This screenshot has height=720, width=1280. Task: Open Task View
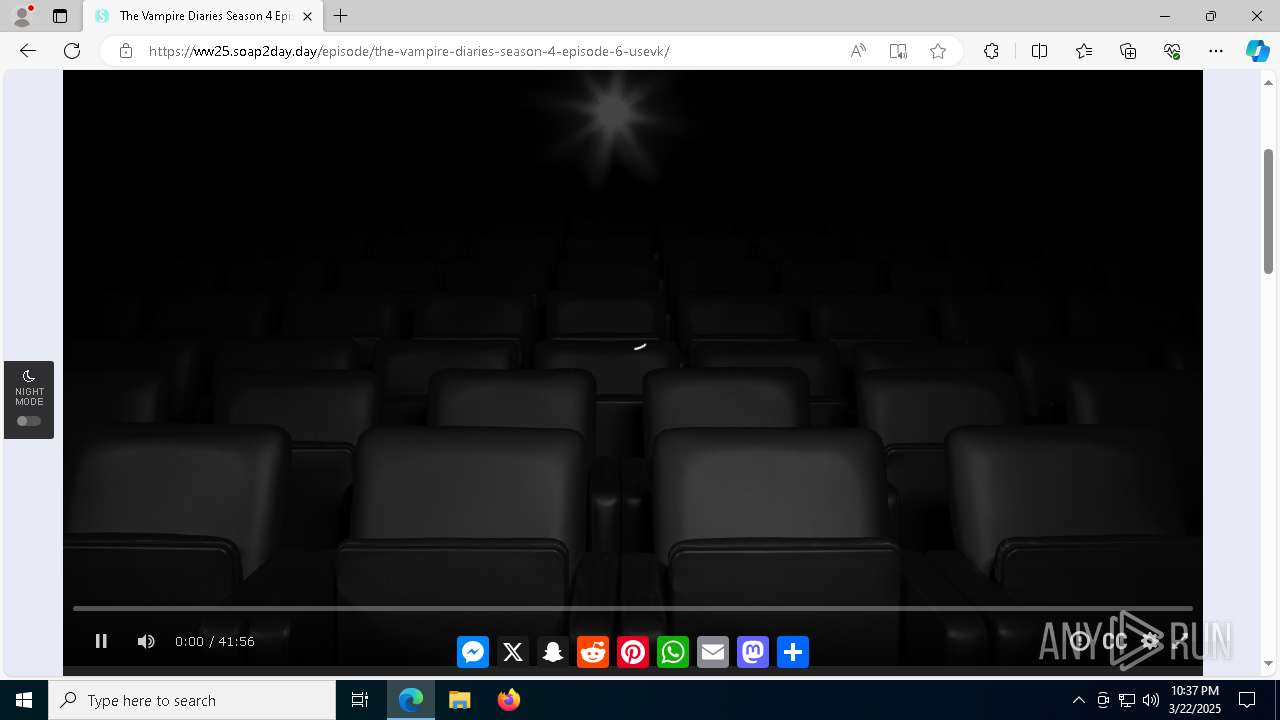360,700
